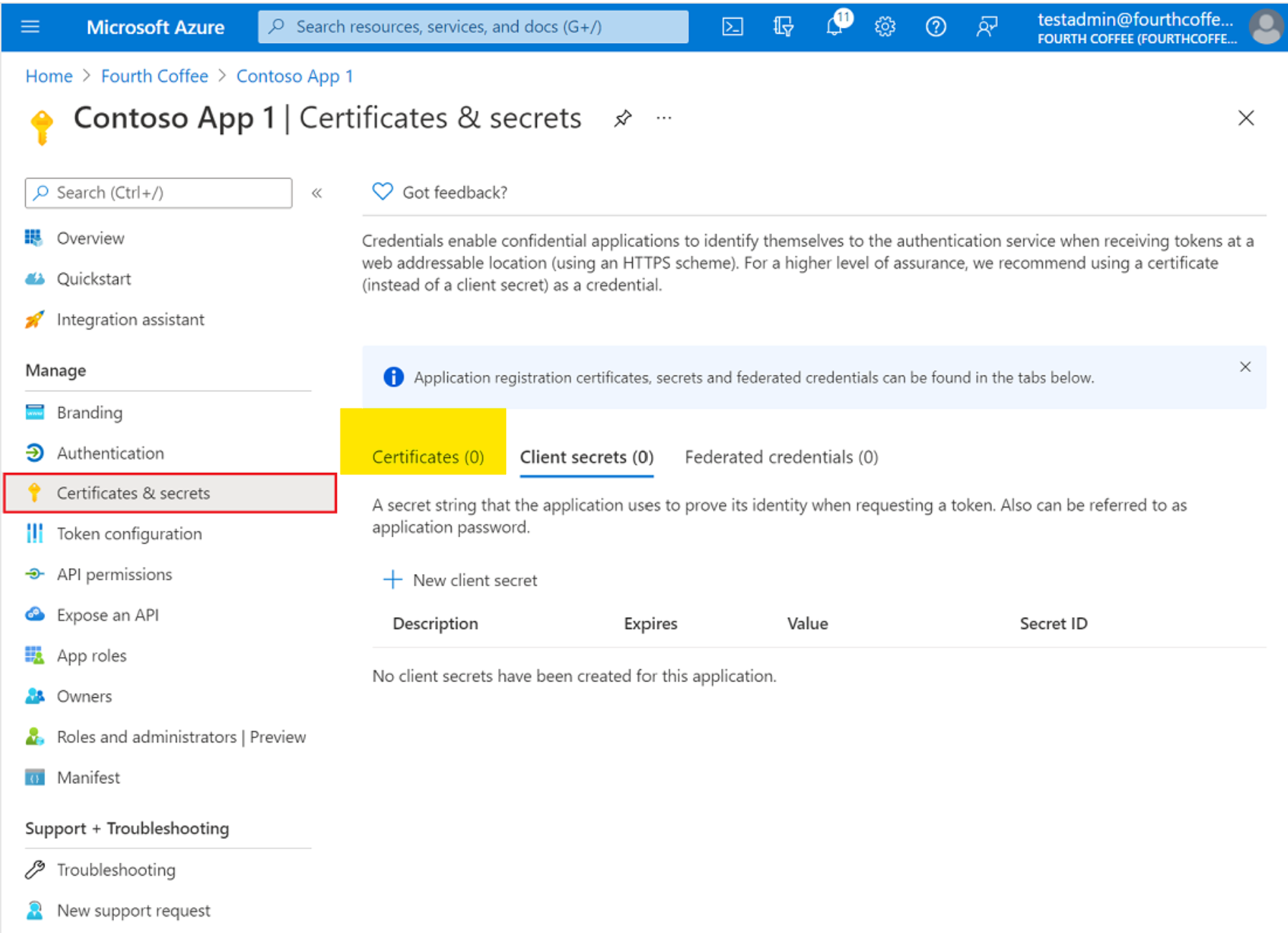1288x933 pixels.
Task: Open Expose an API
Action: click(108, 615)
